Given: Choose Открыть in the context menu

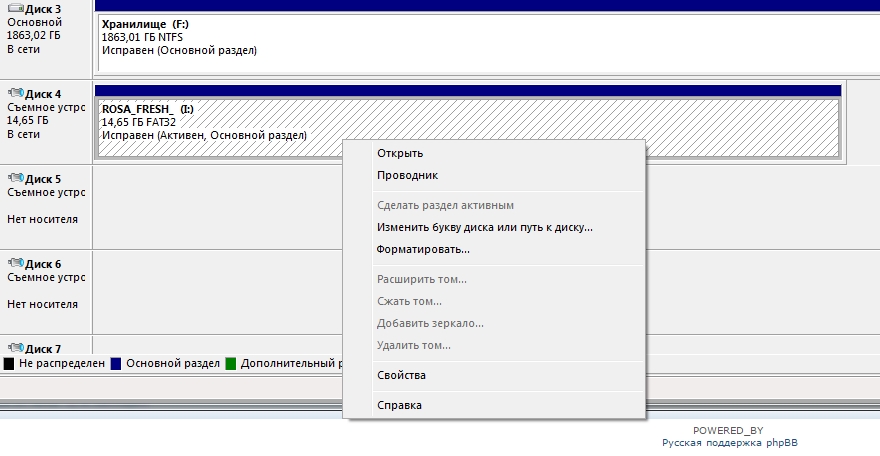Looking at the screenshot, I should 494,153.
